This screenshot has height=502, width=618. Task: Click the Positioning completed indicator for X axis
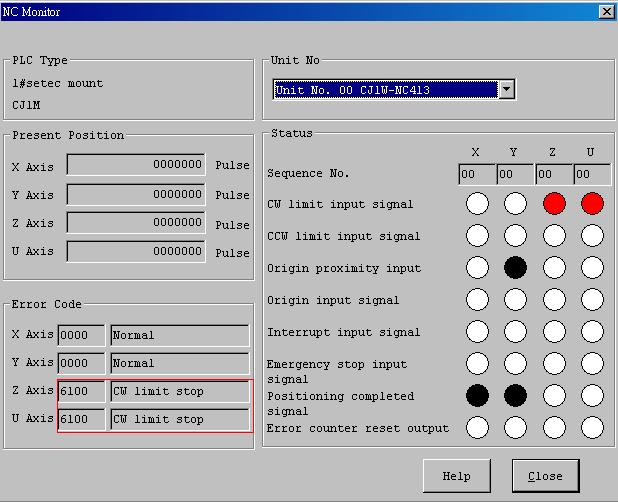click(x=477, y=395)
